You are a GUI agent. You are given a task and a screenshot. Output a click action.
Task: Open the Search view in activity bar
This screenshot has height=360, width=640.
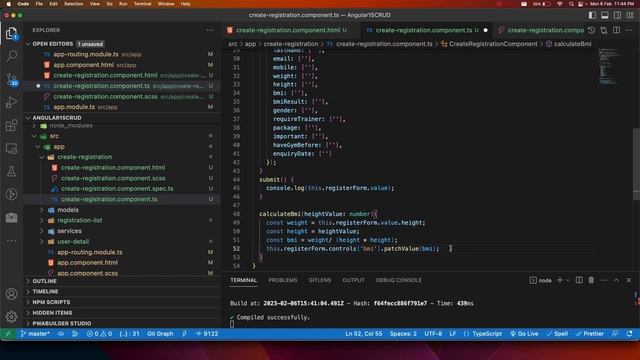pos(11,56)
